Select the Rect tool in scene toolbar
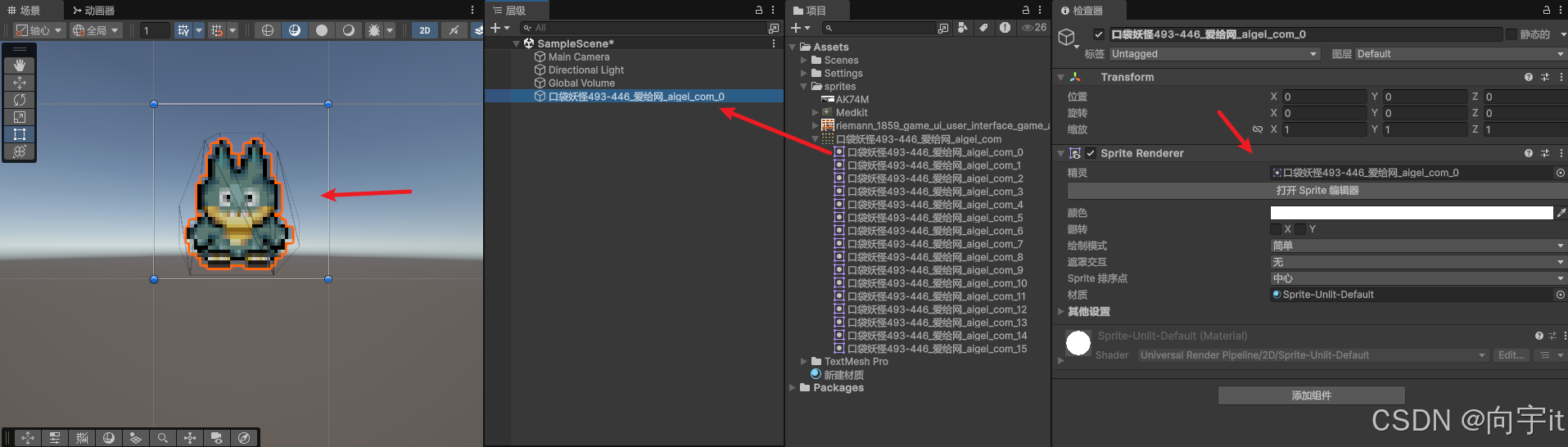 (20, 134)
